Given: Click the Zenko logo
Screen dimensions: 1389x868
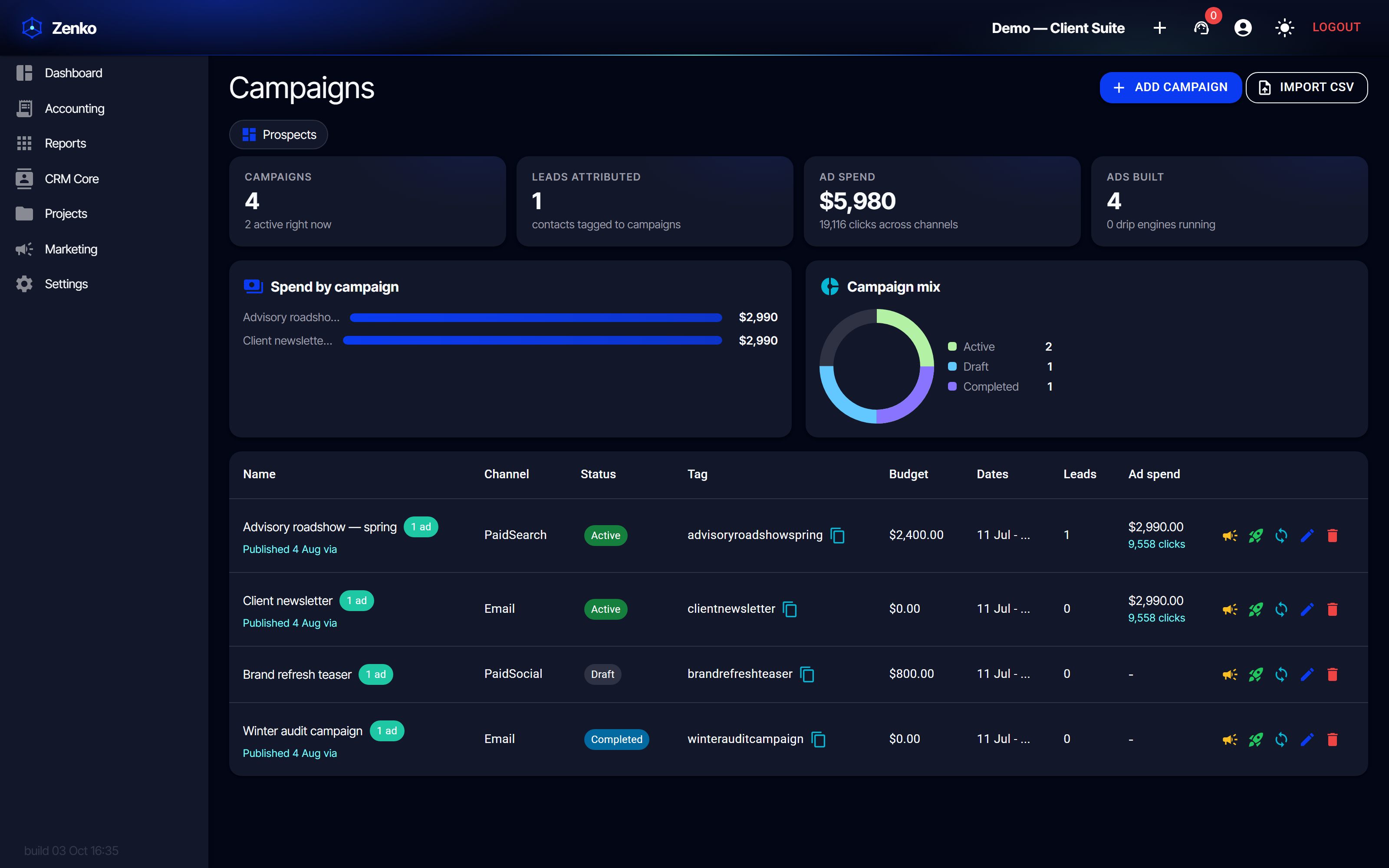Looking at the screenshot, I should [x=32, y=27].
